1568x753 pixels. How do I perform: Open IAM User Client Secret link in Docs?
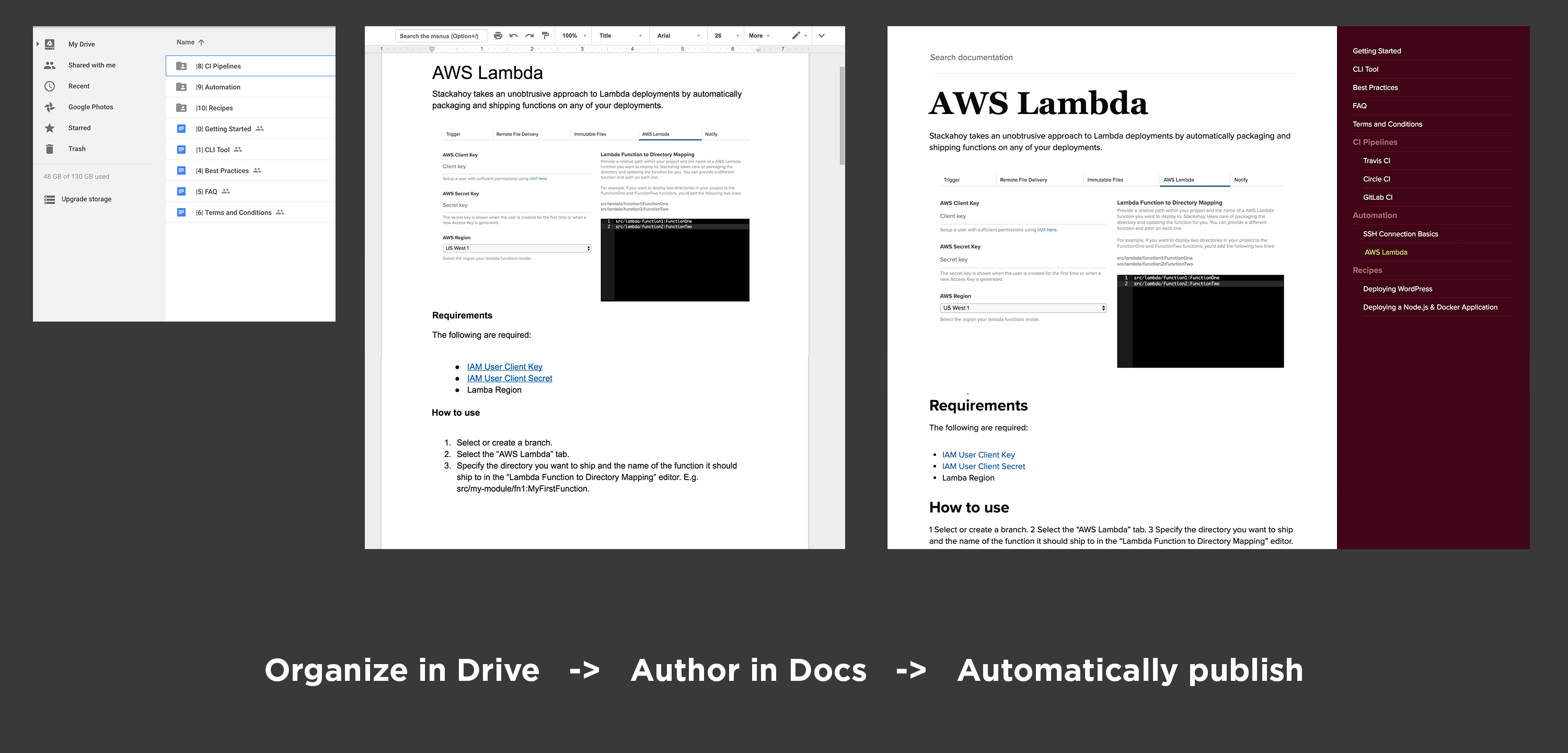click(510, 378)
